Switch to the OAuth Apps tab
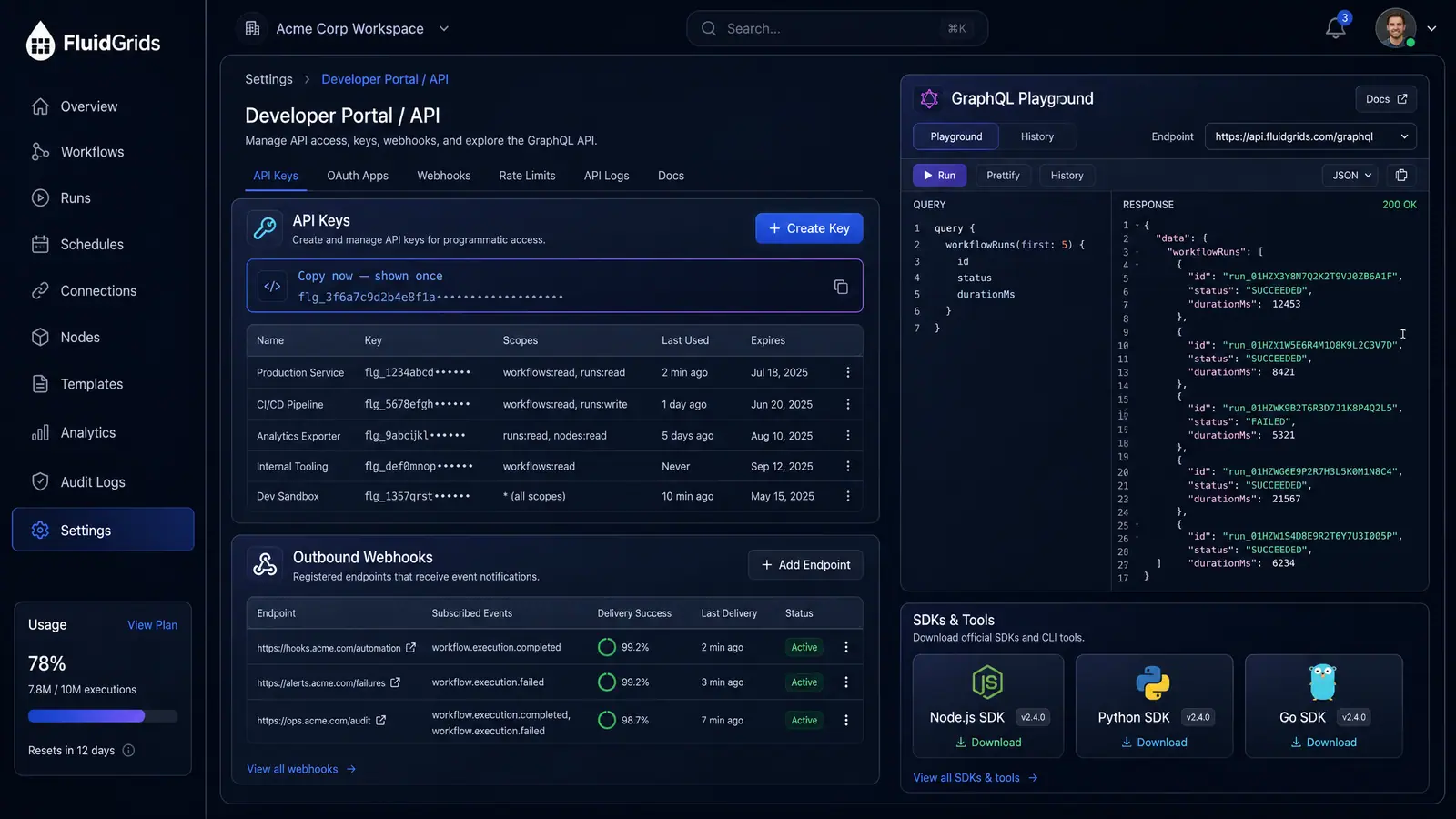The width and height of the screenshot is (1456, 819). coord(358,176)
